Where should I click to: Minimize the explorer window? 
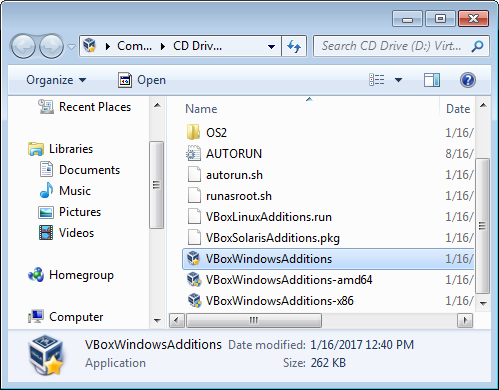(x=407, y=19)
